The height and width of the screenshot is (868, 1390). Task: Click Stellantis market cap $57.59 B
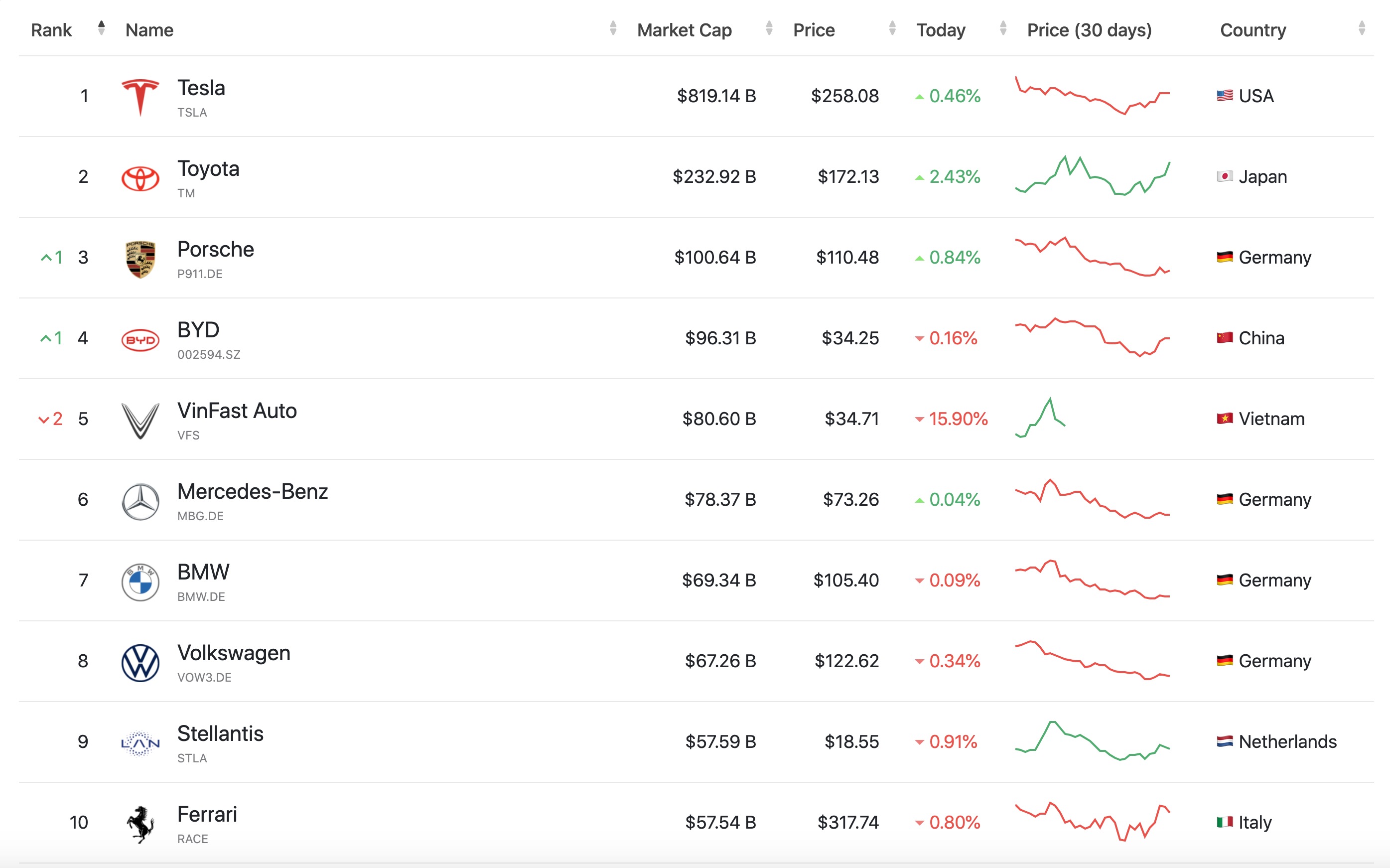(720, 741)
